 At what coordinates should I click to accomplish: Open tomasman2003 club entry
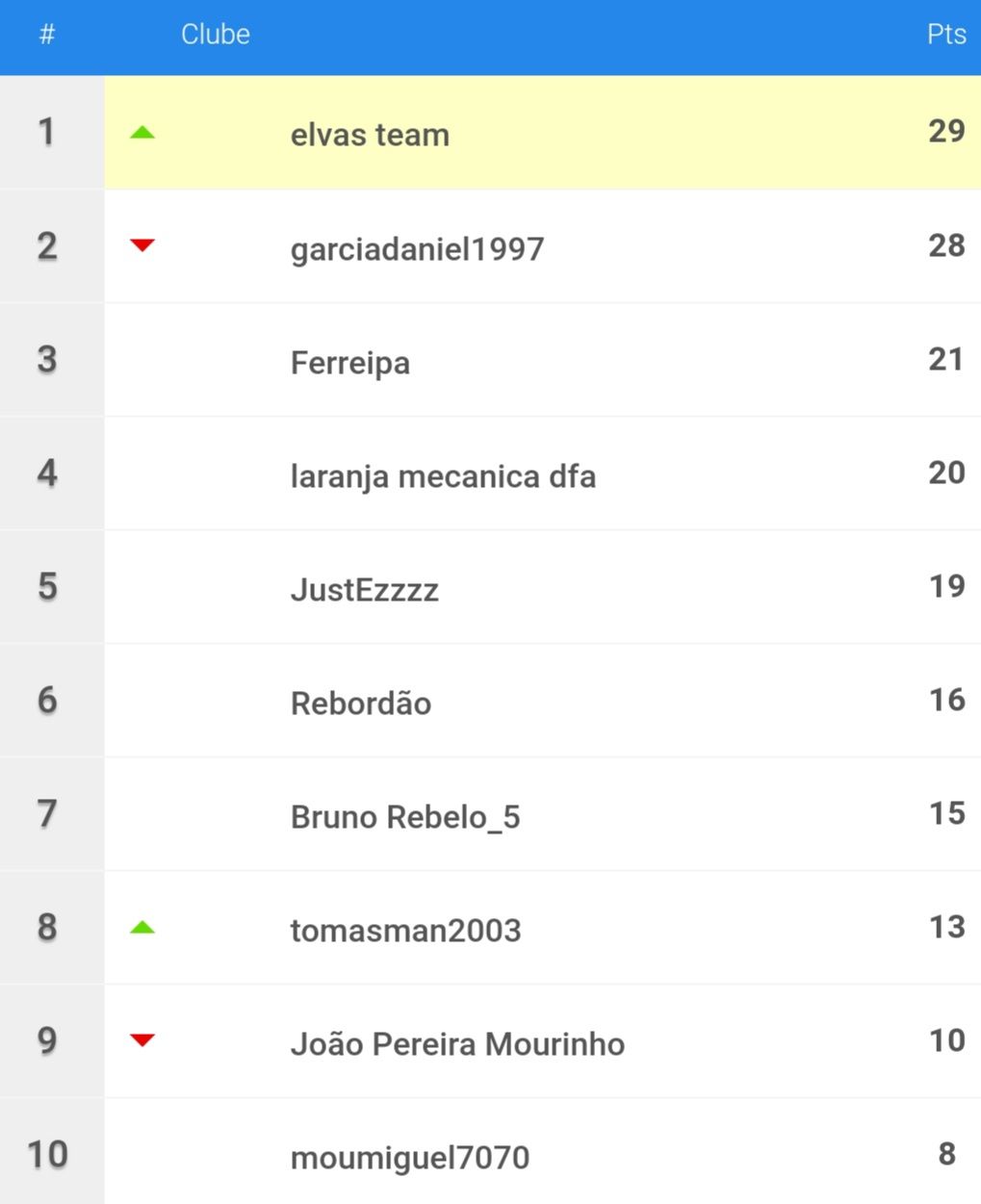(x=405, y=931)
